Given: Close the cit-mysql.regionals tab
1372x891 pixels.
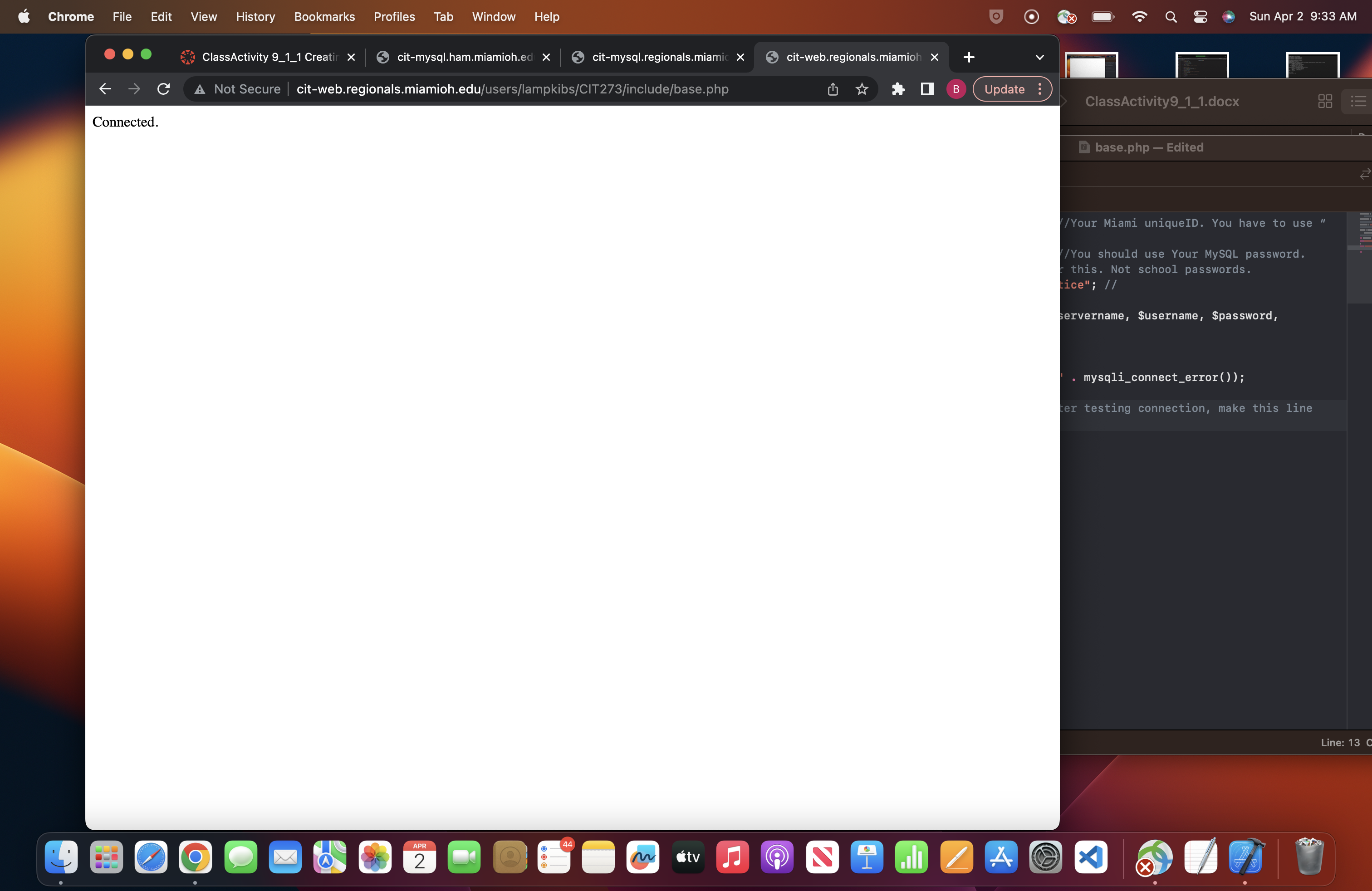Looking at the screenshot, I should [x=740, y=57].
